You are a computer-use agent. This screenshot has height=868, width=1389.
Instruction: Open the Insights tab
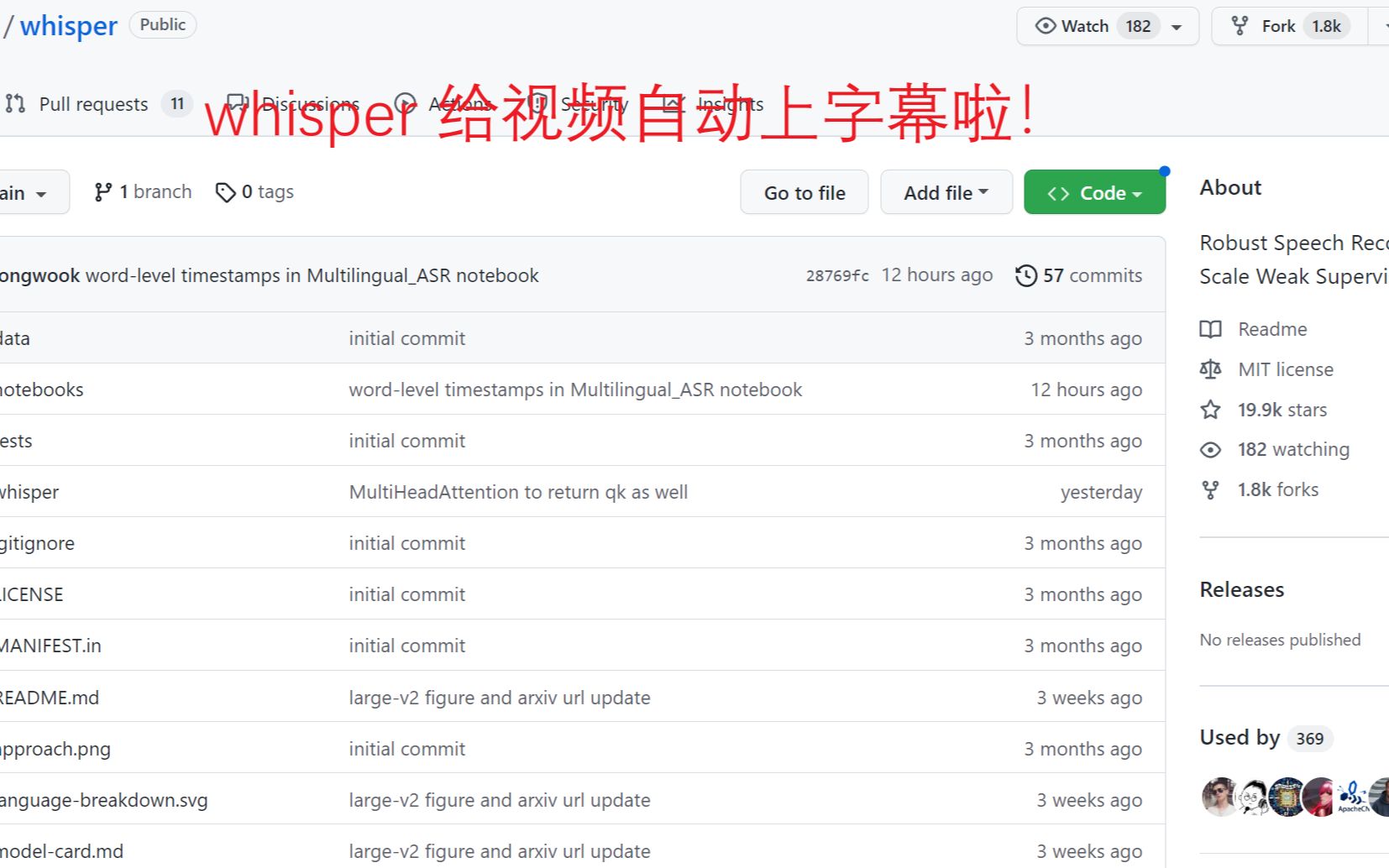coord(713,104)
